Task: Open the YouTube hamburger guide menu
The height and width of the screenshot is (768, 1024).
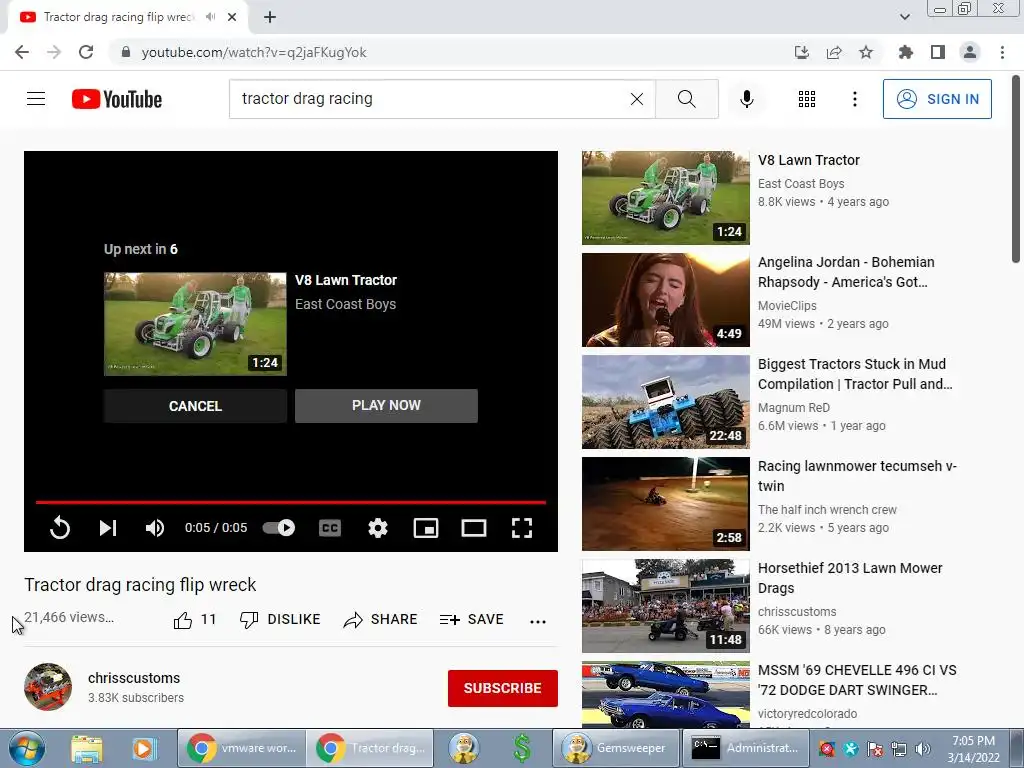Action: 36,99
